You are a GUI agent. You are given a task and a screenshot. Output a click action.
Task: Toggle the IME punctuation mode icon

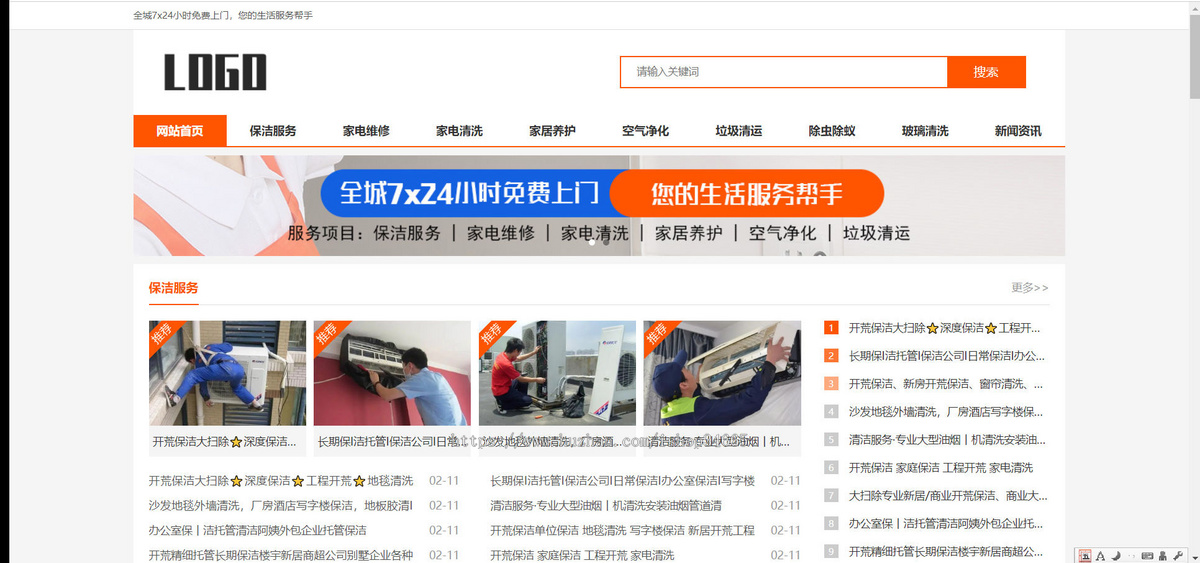click(x=1130, y=556)
